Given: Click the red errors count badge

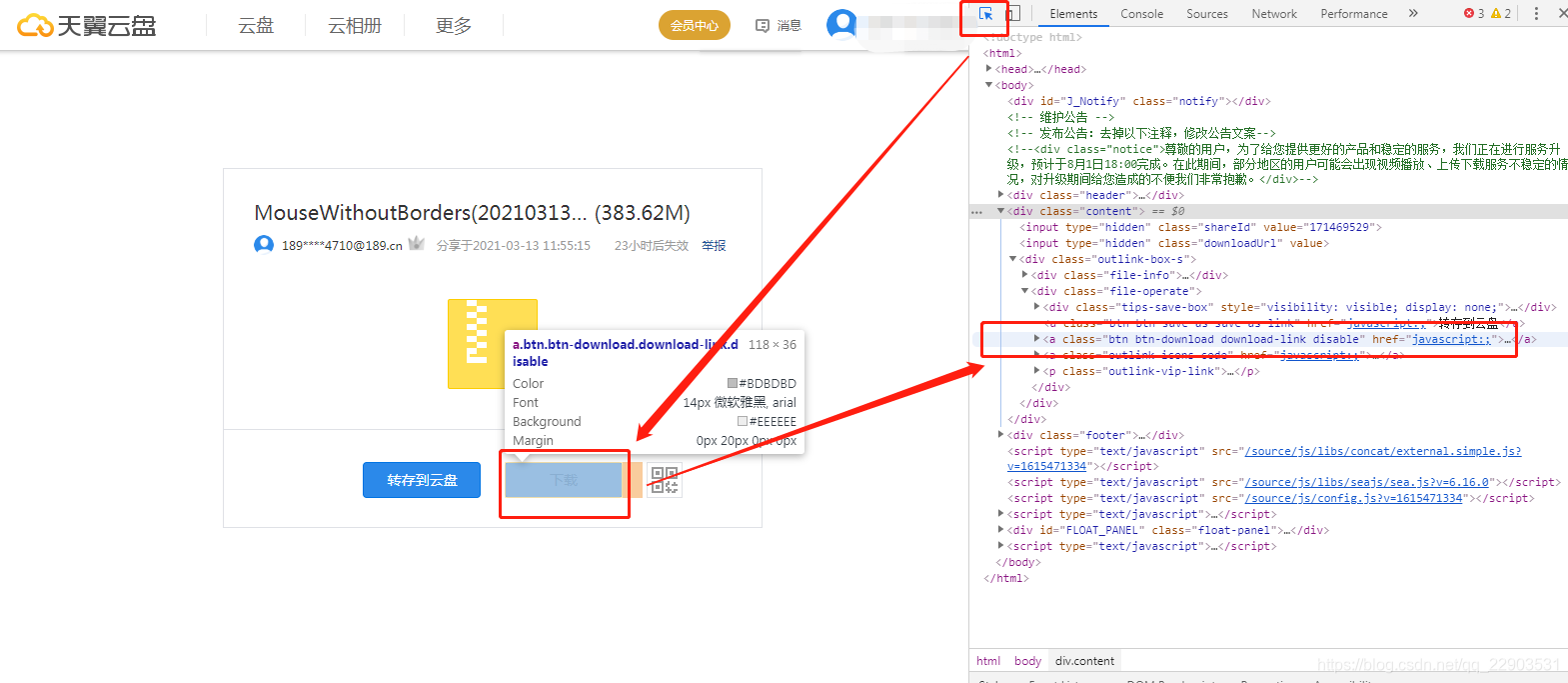Looking at the screenshot, I should click(1474, 13).
